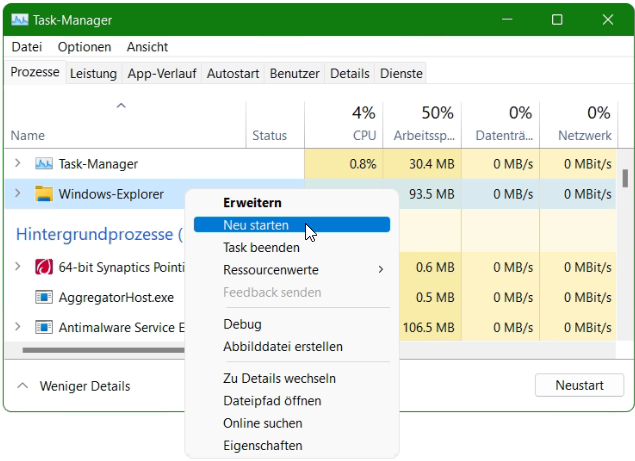This screenshot has width=635, height=461.
Task: Expand the Task-Manager process row
Action: tap(17, 163)
